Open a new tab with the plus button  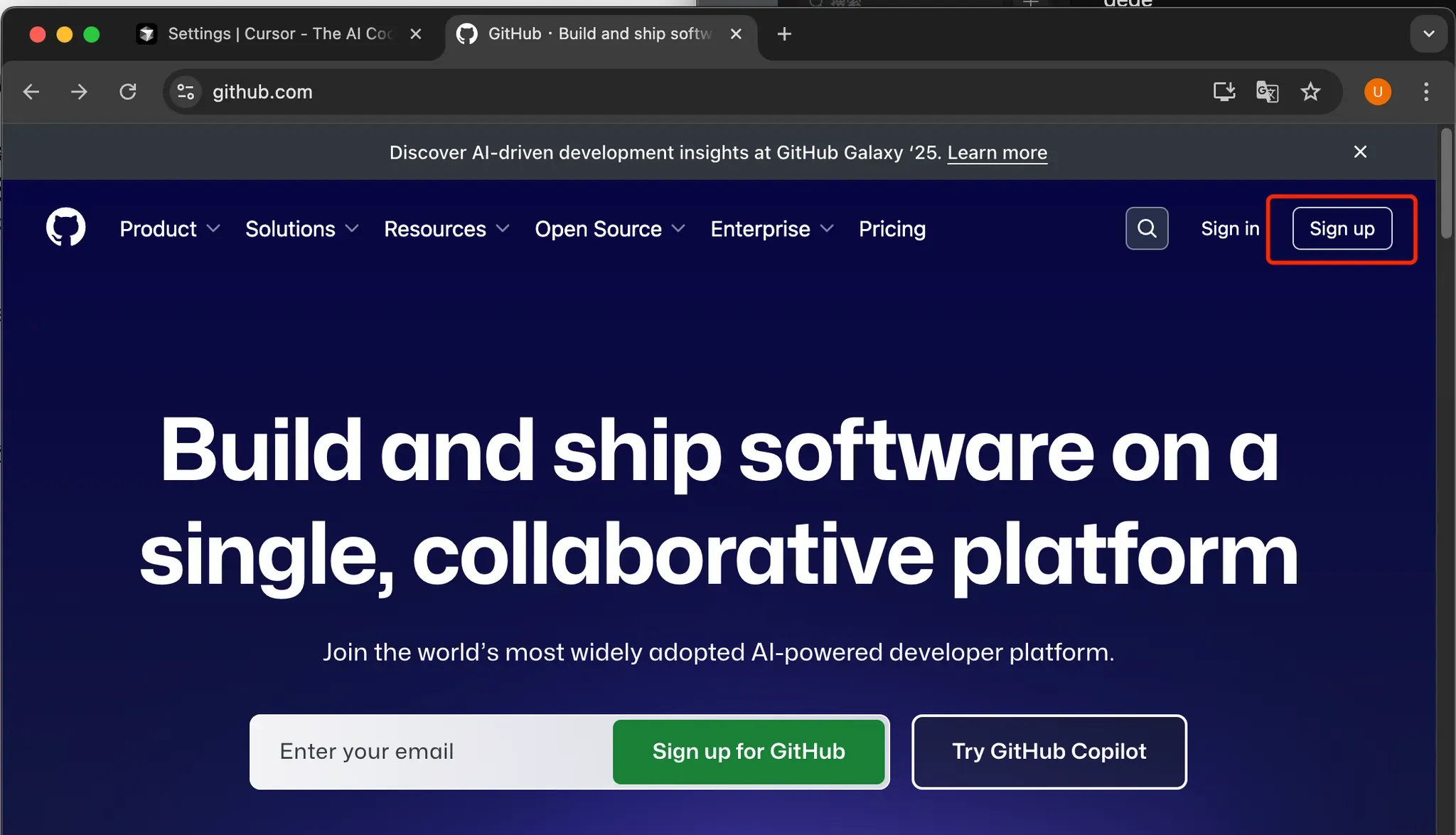(x=784, y=33)
